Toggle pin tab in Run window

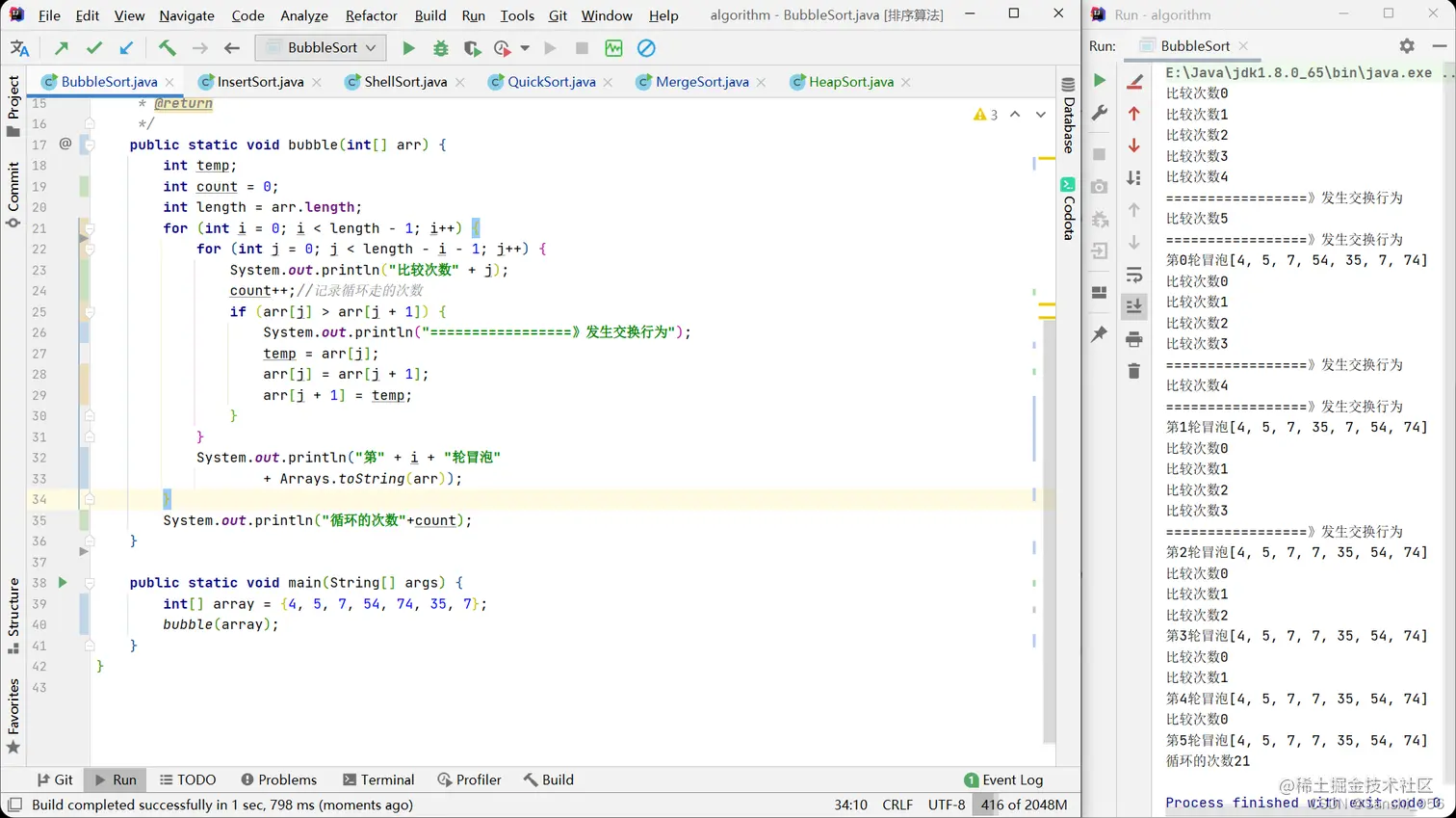point(1100,334)
